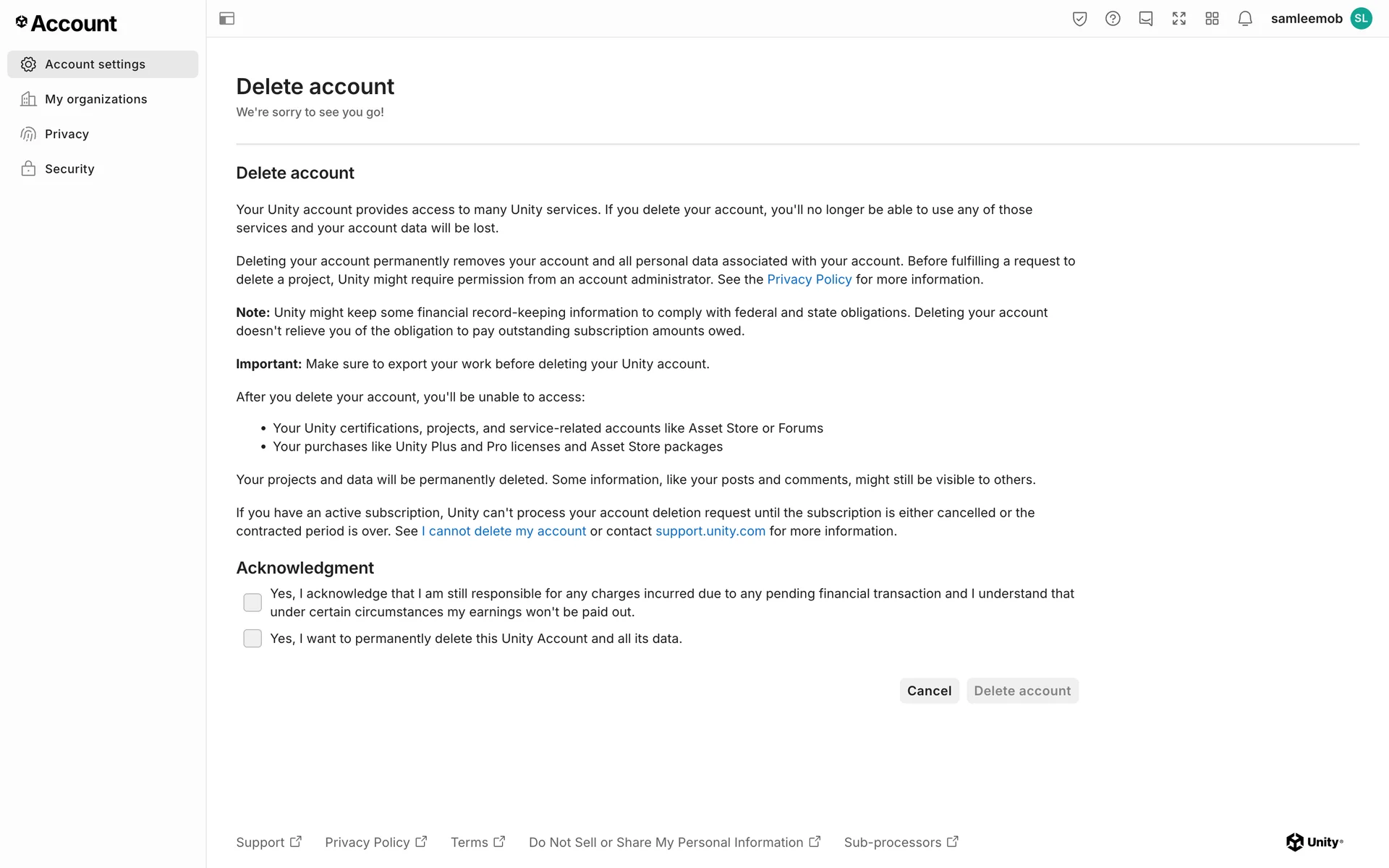Click the SL user avatar
This screenshot has height=868, width=1389.
(x=1361, y=19)
